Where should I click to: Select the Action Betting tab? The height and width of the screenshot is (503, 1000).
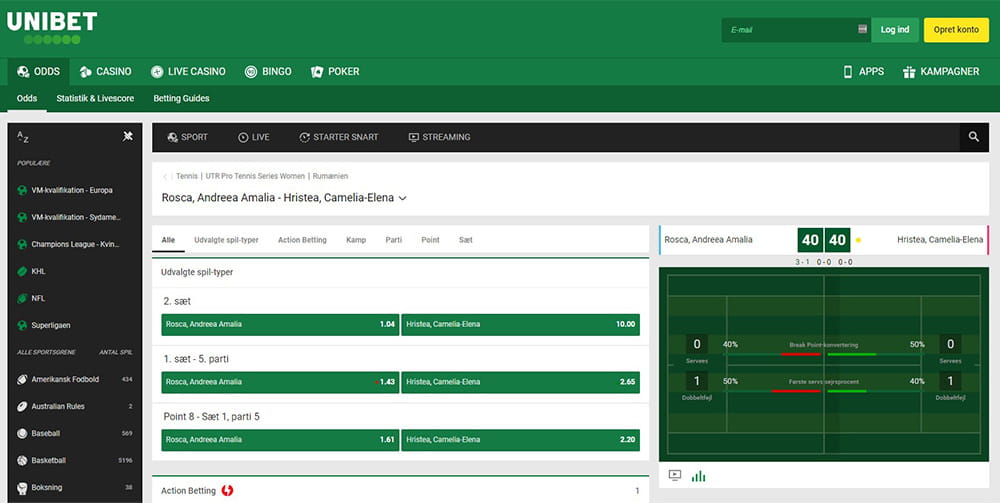302,240
